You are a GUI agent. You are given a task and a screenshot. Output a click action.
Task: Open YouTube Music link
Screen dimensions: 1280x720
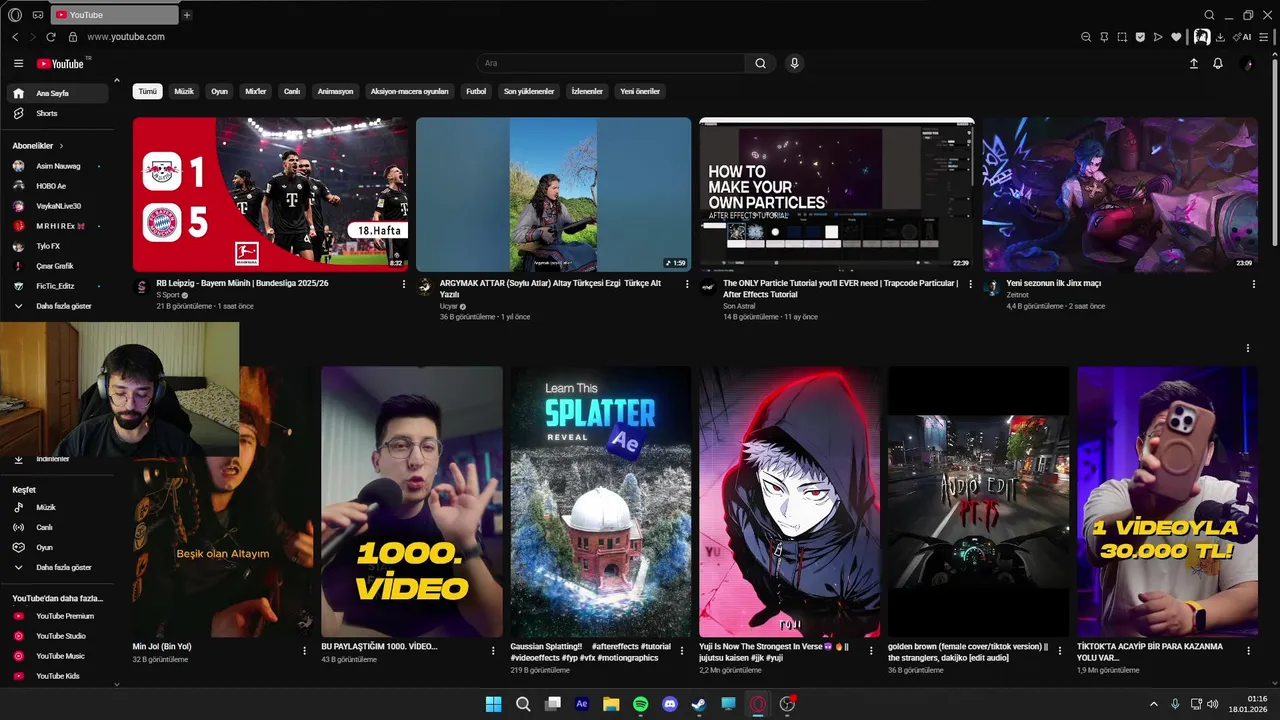[58, 656]
